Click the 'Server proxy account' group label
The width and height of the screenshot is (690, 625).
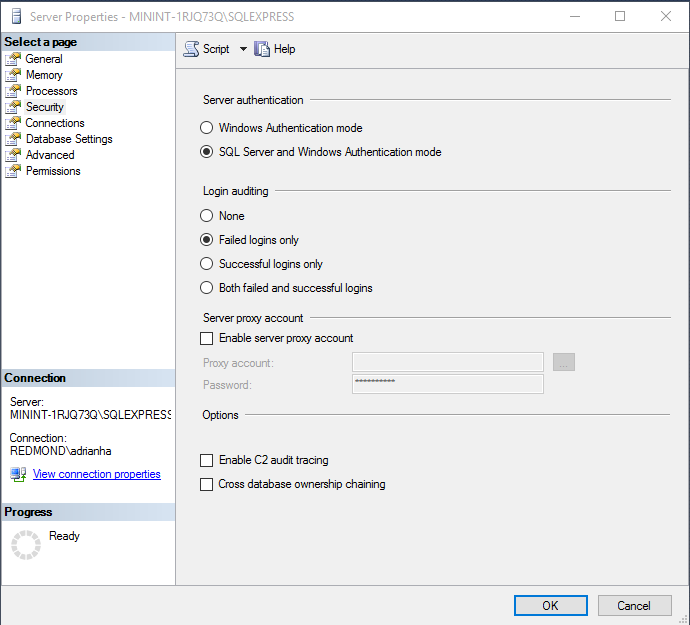coord(253,318)
